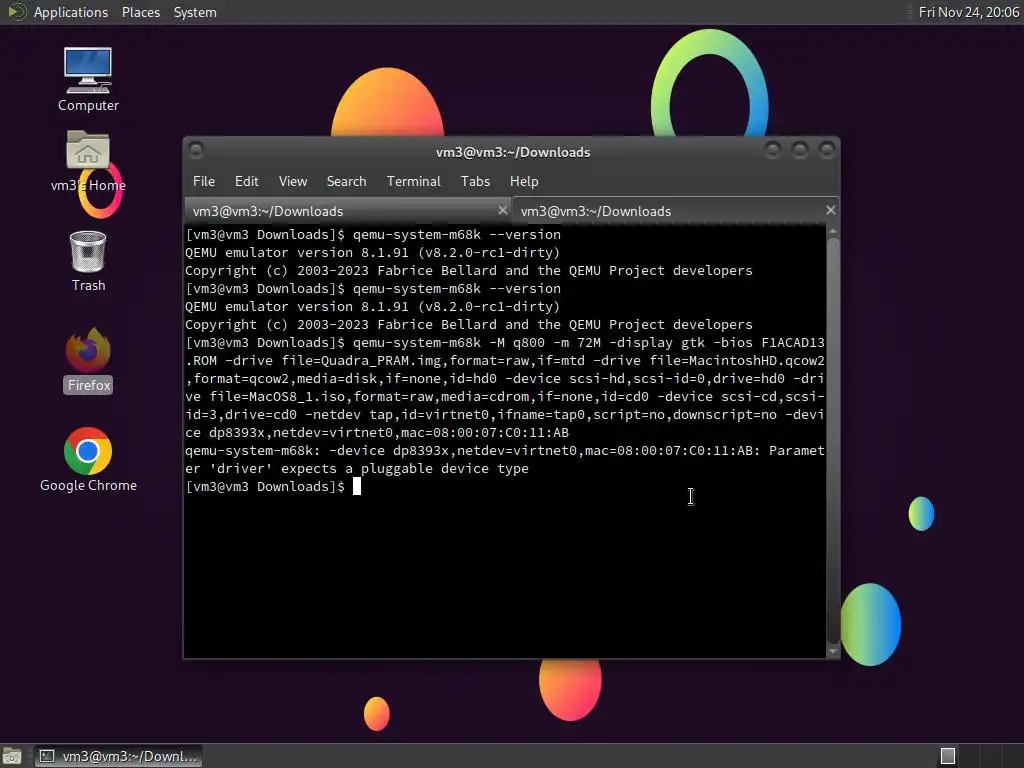Open the Applications menu in top panel

[x=71, y=12]
